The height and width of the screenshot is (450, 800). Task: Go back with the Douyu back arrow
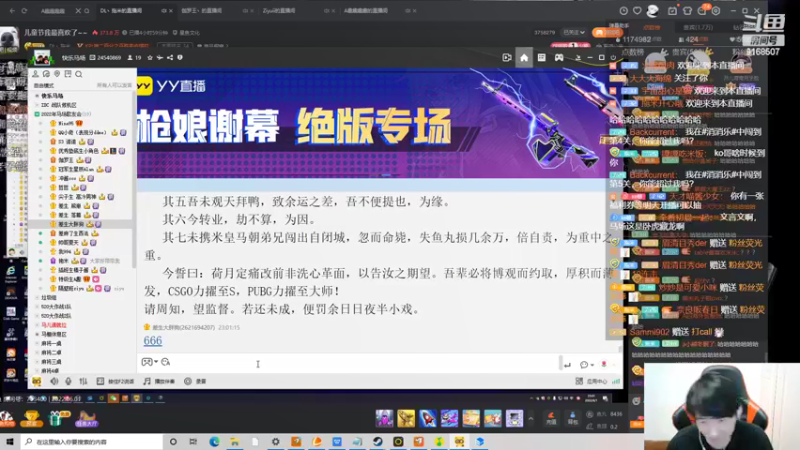pos(12,10)
